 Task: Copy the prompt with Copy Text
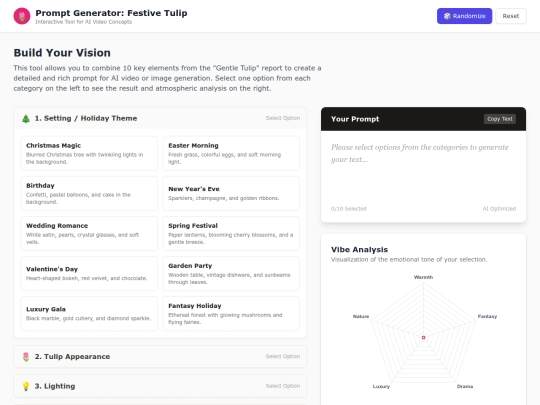click(x=500, y=119)
